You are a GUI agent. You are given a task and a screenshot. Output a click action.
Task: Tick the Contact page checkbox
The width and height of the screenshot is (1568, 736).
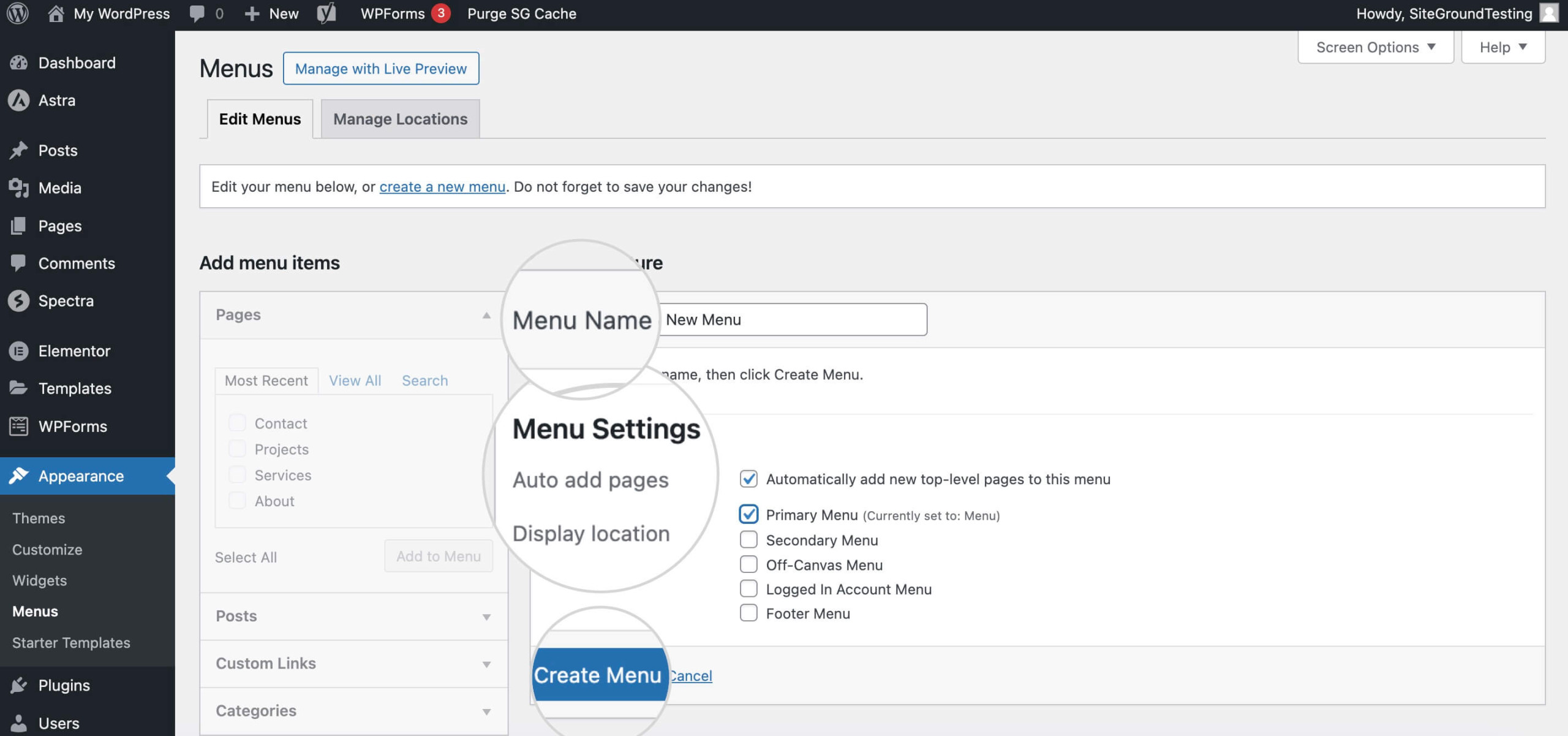click(237, 423)
